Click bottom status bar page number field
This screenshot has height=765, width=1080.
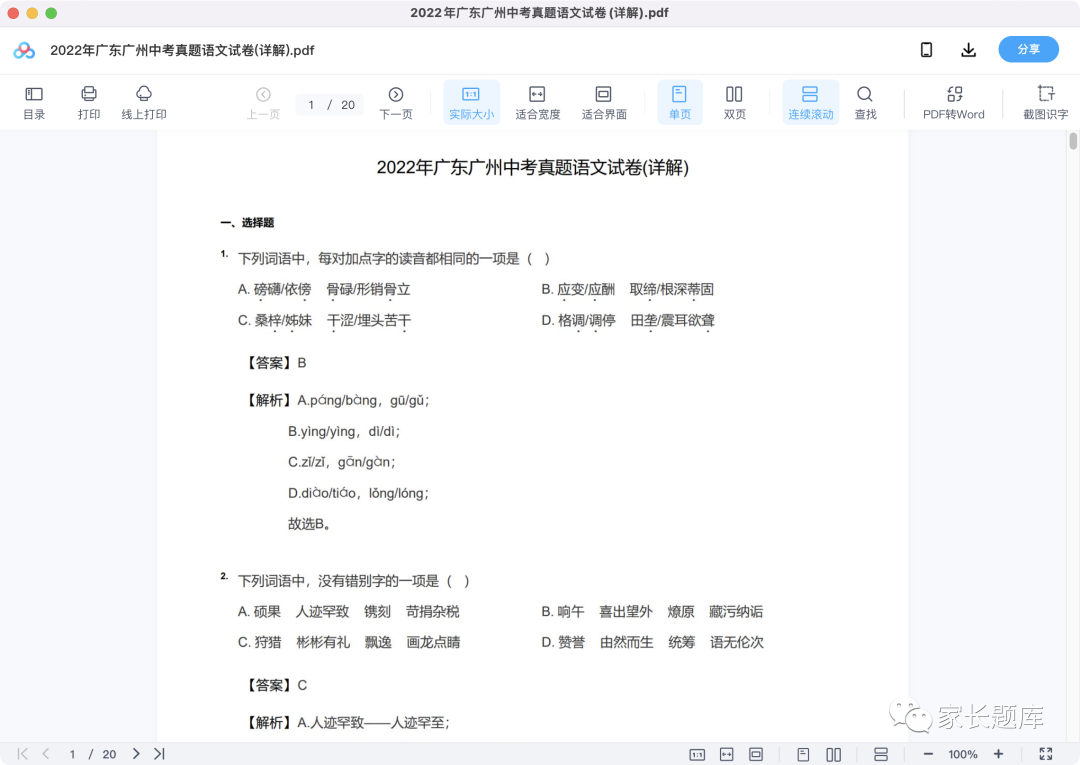click(x=72, y=755)
